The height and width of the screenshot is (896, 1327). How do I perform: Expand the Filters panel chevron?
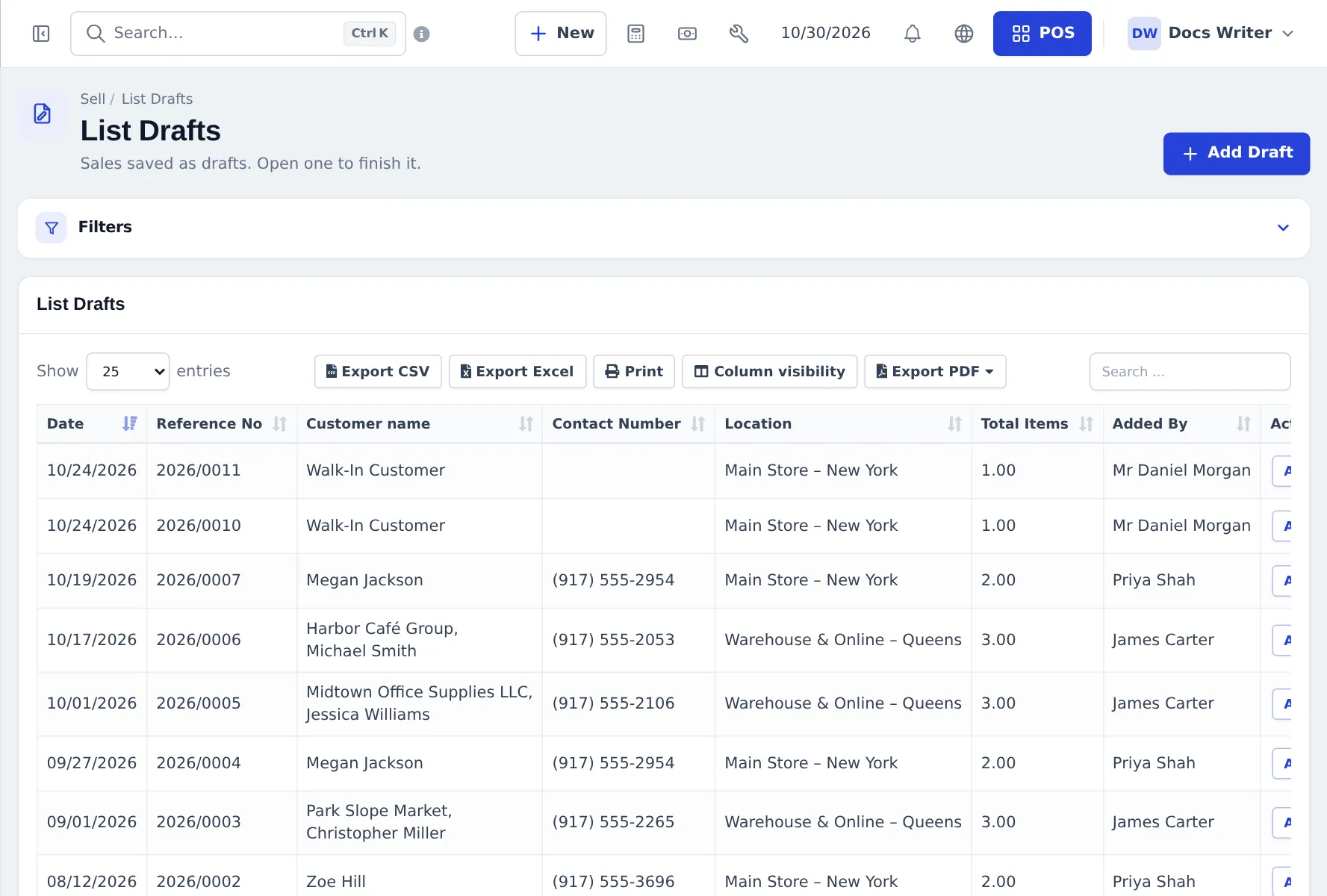click(1283, 228)
